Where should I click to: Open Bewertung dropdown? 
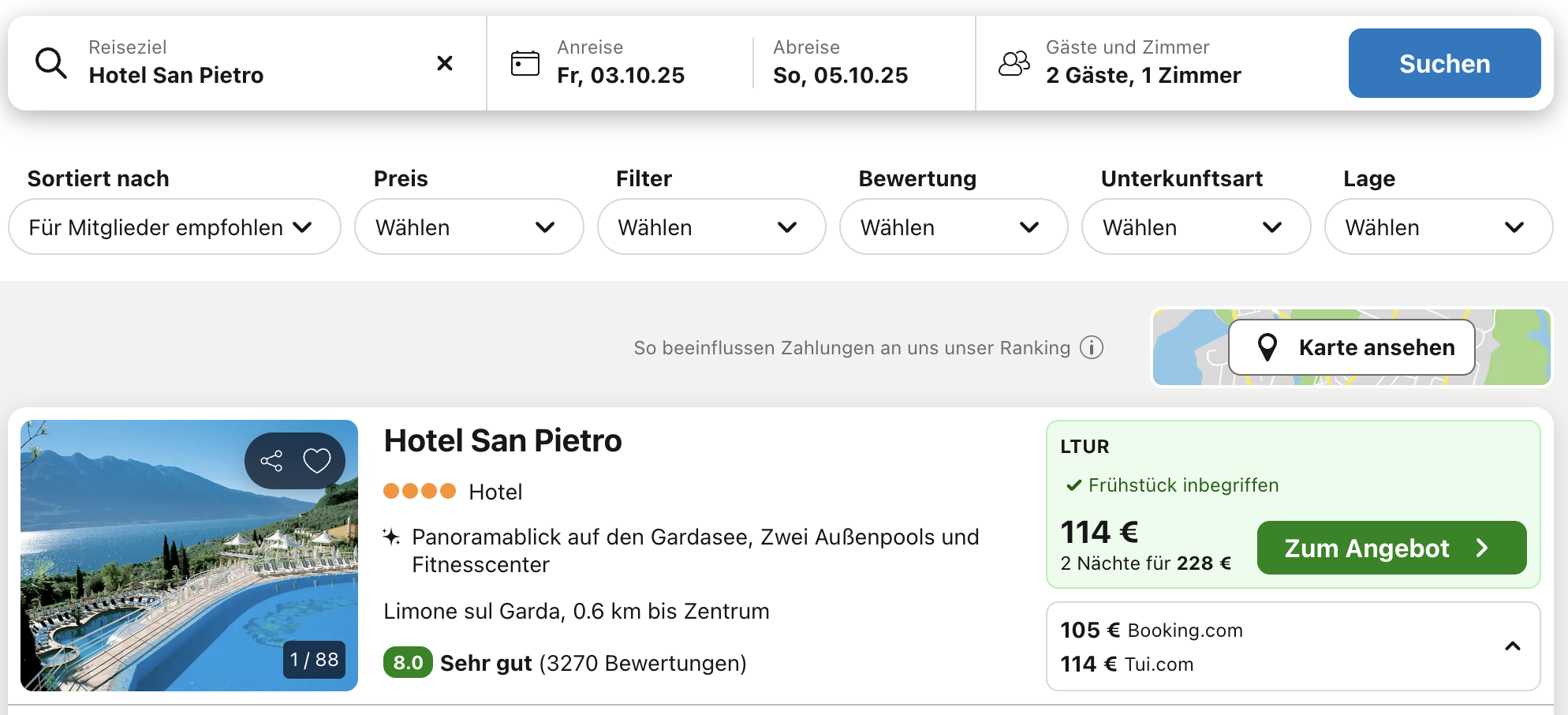[x=953, y=227]
